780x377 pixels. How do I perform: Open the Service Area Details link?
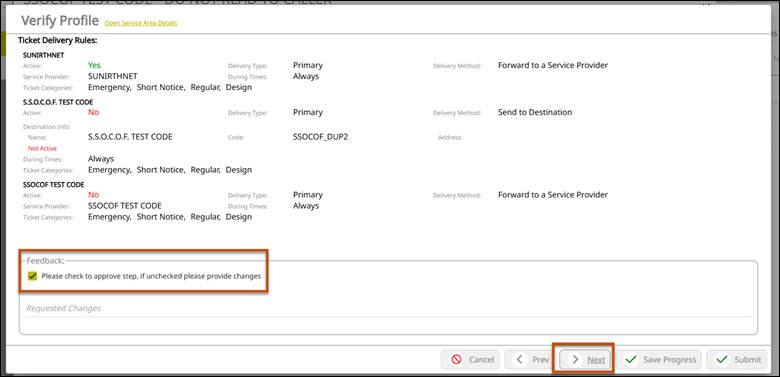(141, 23)
